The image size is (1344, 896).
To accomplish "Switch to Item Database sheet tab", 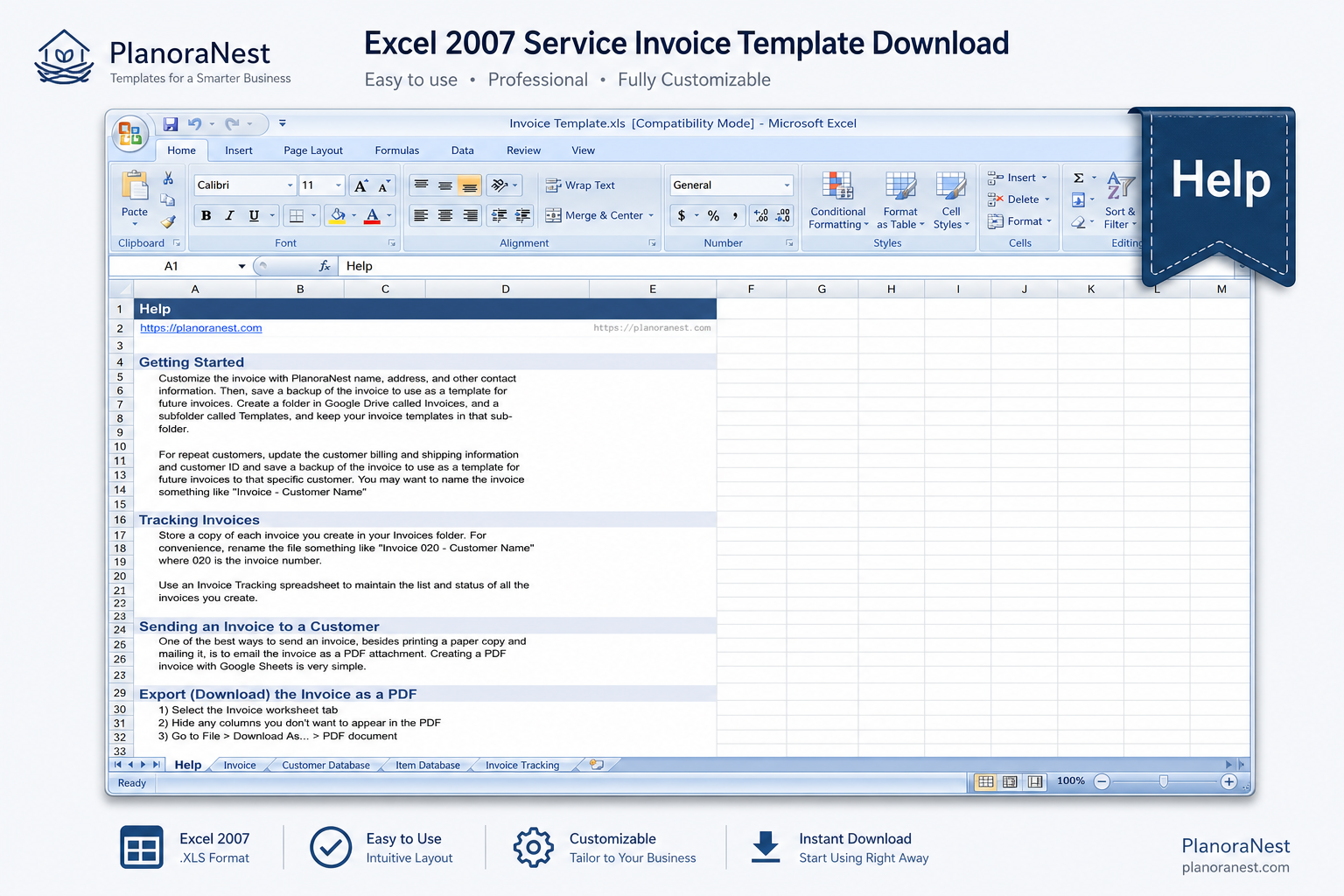I will 427,765.
